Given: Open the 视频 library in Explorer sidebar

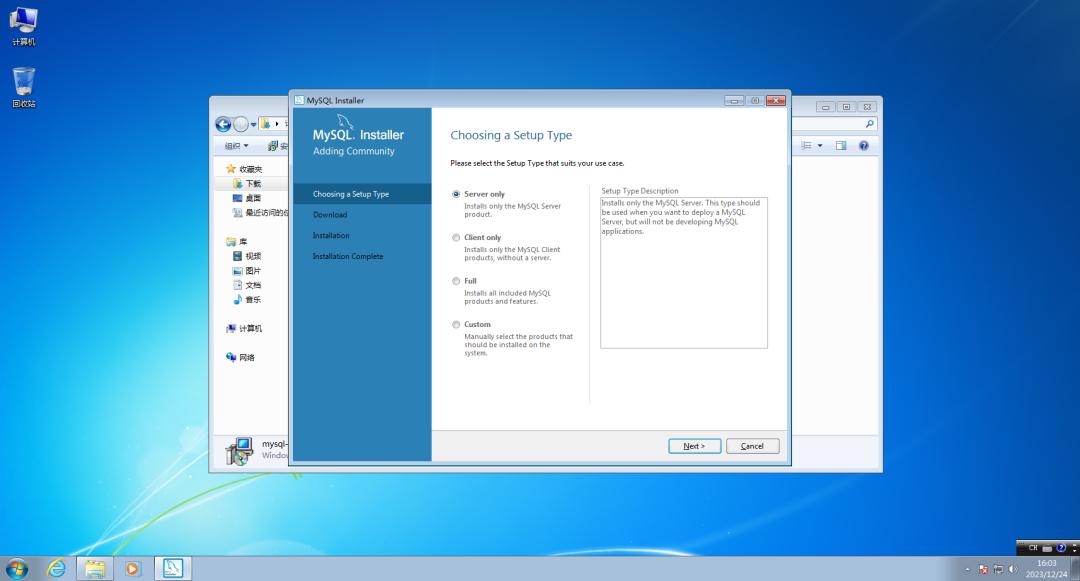Looking at the screenshot, I should (247, 256).
